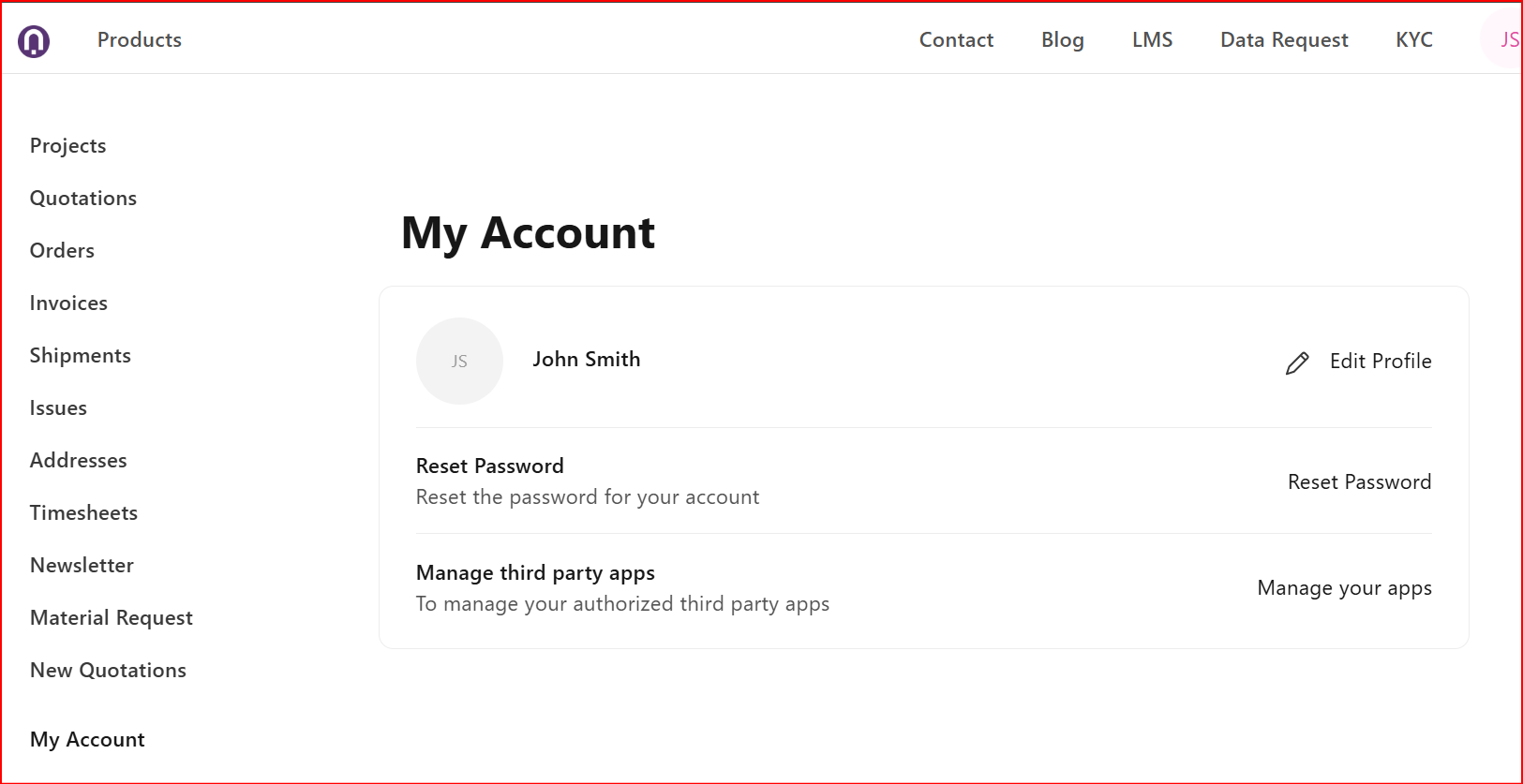This screenshot has height=784, width=1523.
Task: Click the Edit Profile text
Action: 1380,362
